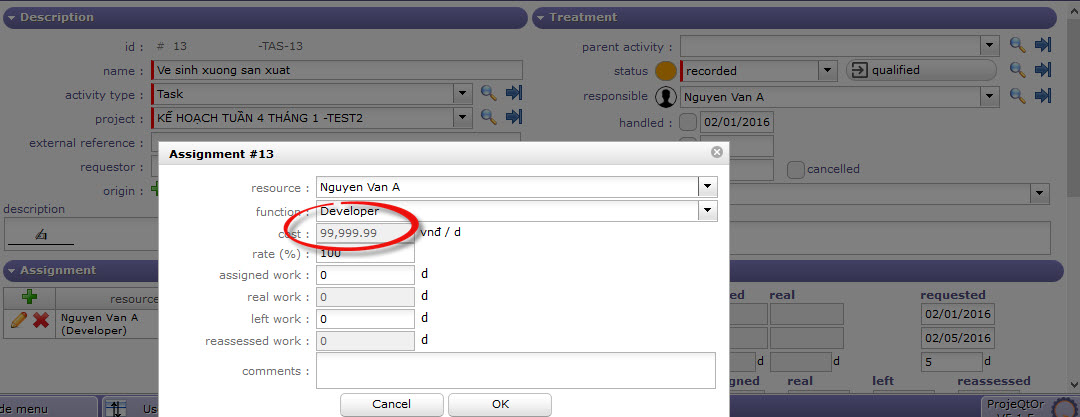
Task: Click the rate (%) field
Action: click(365, 253)
